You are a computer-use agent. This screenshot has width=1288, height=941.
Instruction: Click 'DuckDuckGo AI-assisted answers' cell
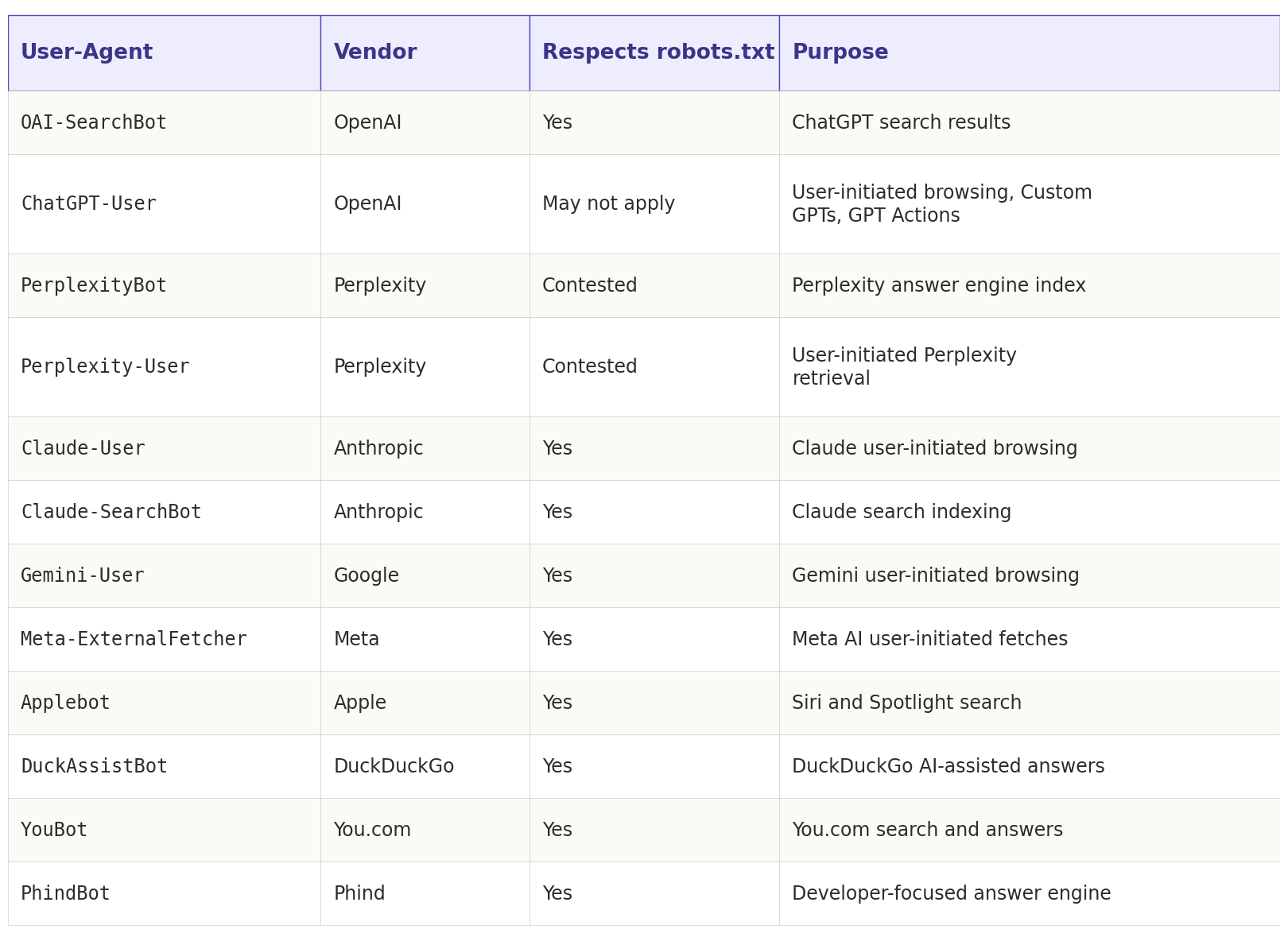pos(1030,766)
